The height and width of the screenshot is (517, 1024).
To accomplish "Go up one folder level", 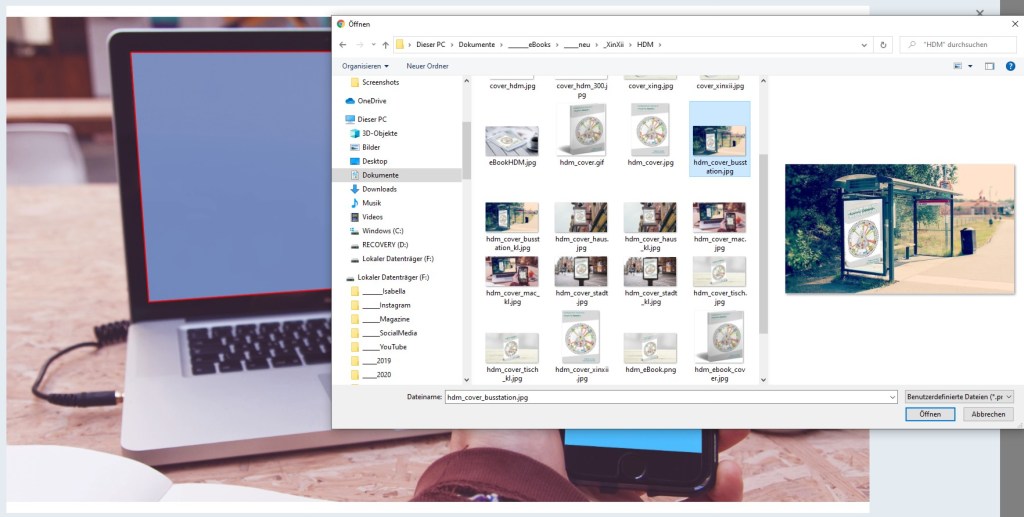I will point(385,45).
